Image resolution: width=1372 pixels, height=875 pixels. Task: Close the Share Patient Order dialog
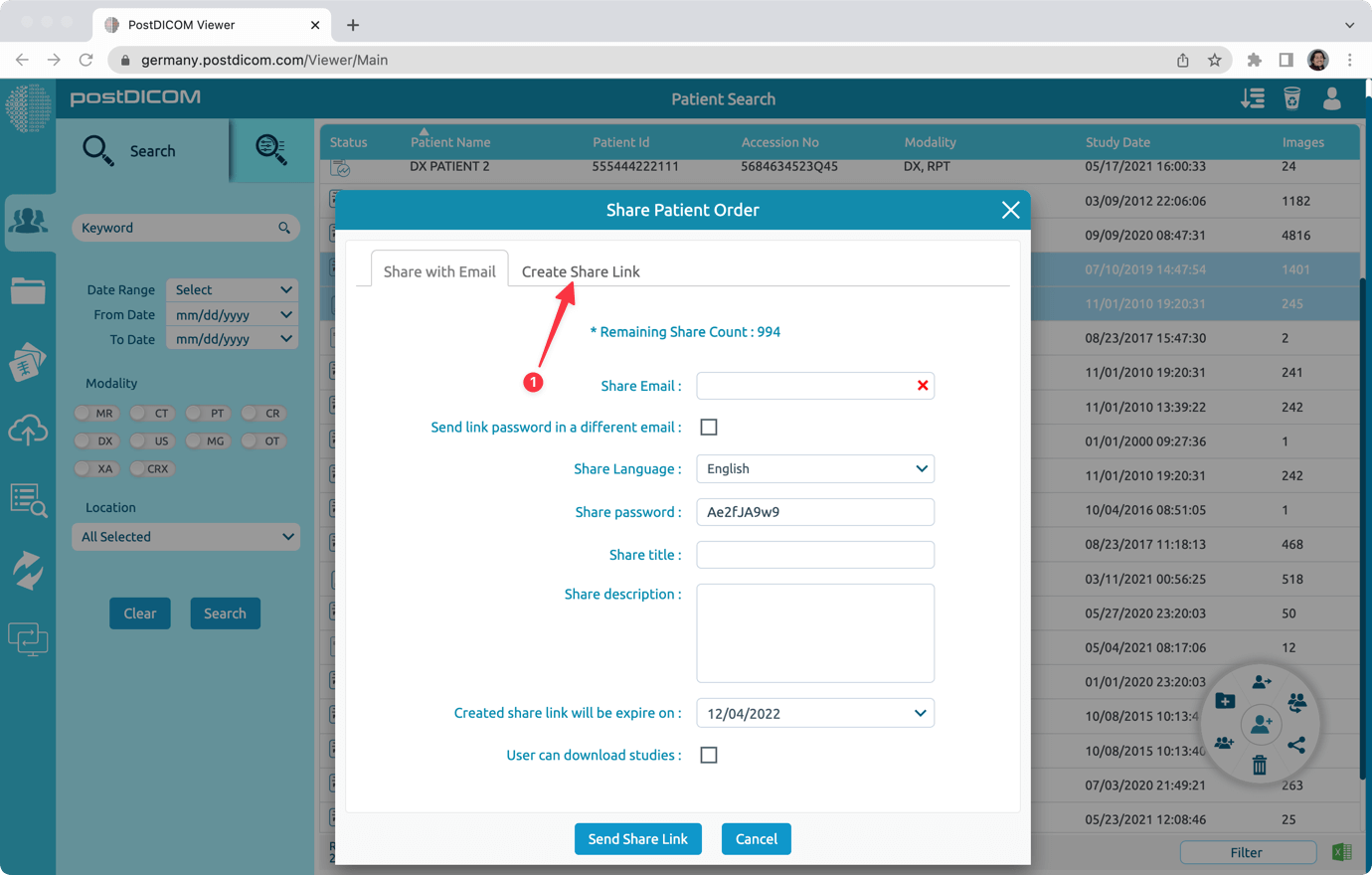1010,210
